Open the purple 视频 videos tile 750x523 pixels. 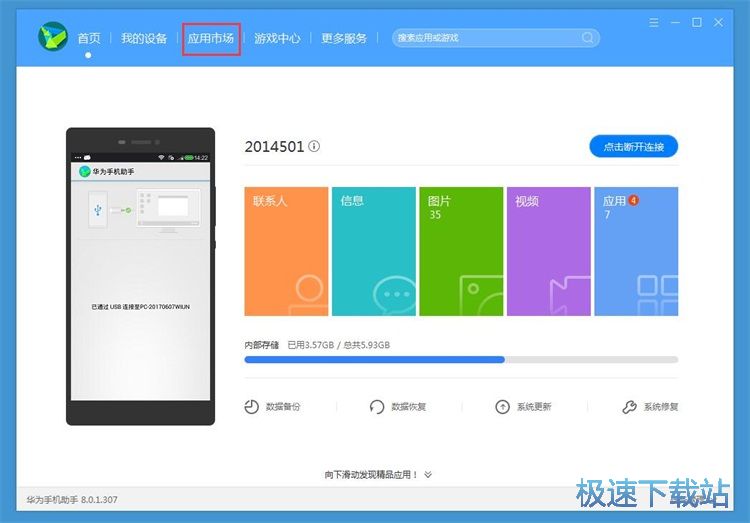pyautogui.click(x=549, y=251)
